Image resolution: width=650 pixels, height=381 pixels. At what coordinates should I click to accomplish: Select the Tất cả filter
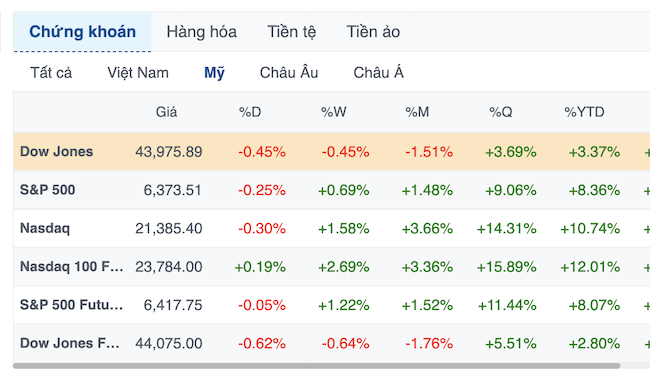(51, 73)
